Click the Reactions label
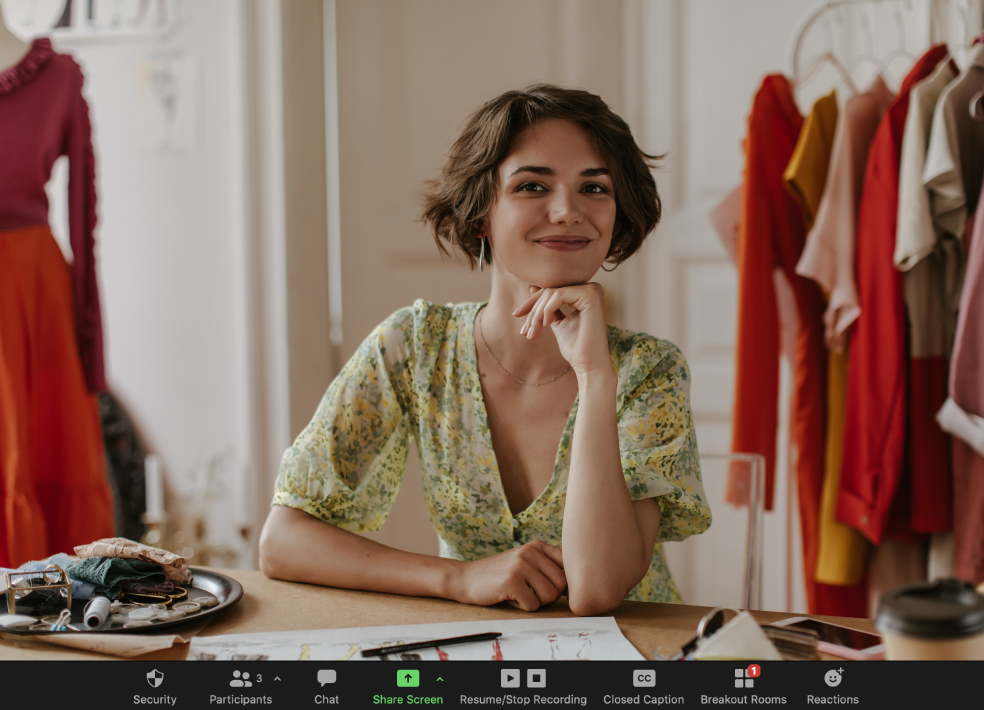The width and height of the screenshot is (984, 710). coord(833,699)
